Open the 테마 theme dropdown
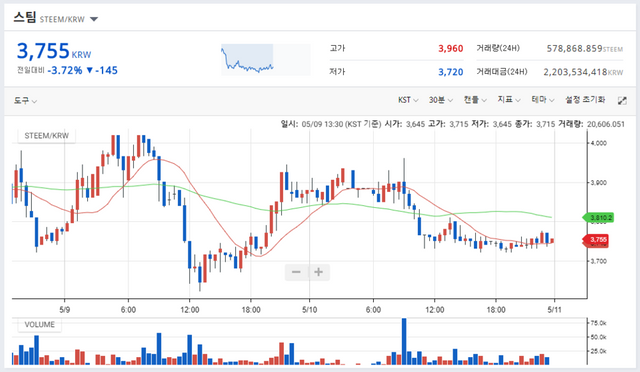Image resolution: width=640 pixels, height=372 pixels. 542,100
